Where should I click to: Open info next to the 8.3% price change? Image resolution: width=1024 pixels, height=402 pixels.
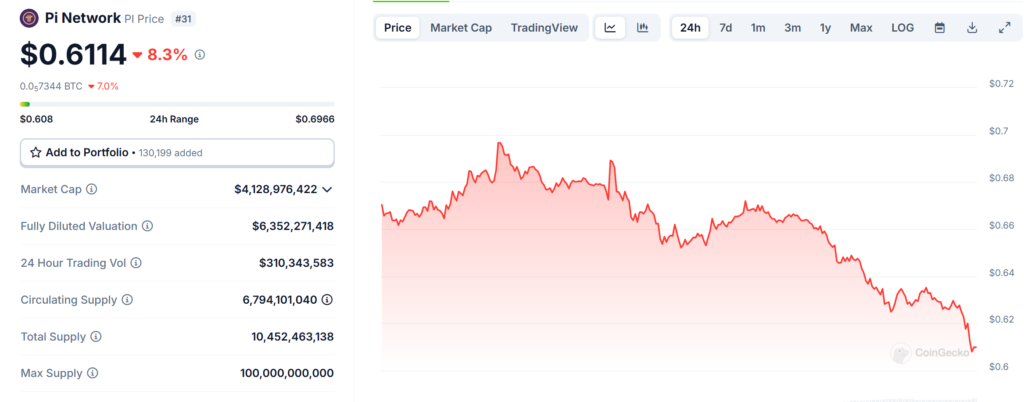[x=200, y=55]
